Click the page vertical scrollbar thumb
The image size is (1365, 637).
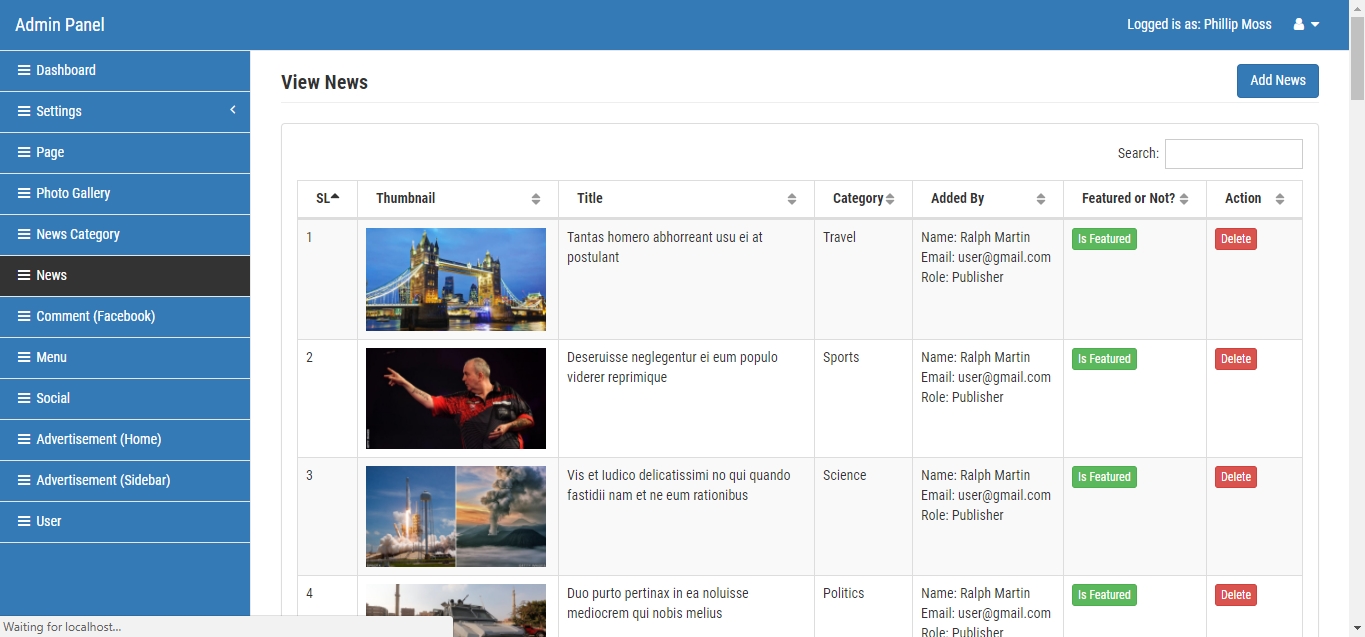coord(1357,60)
